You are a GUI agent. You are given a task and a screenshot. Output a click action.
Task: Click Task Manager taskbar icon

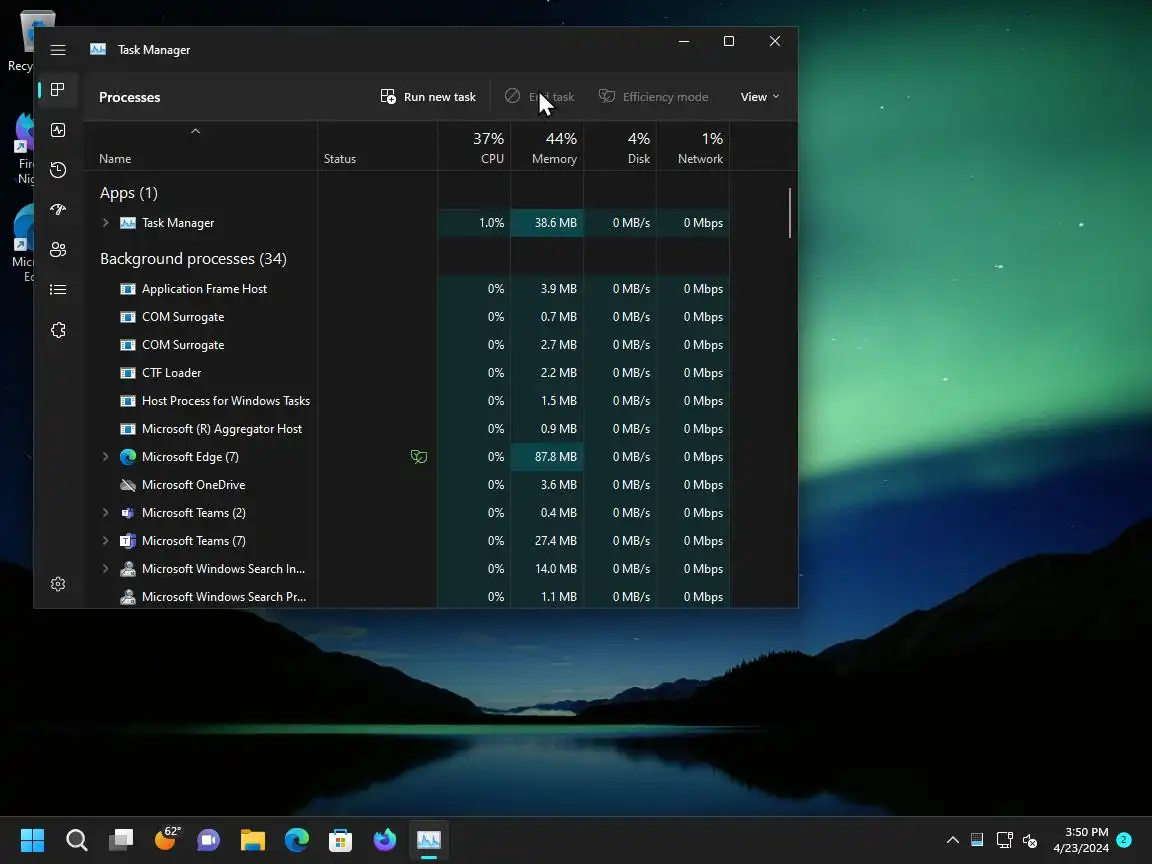coord(428,840)
